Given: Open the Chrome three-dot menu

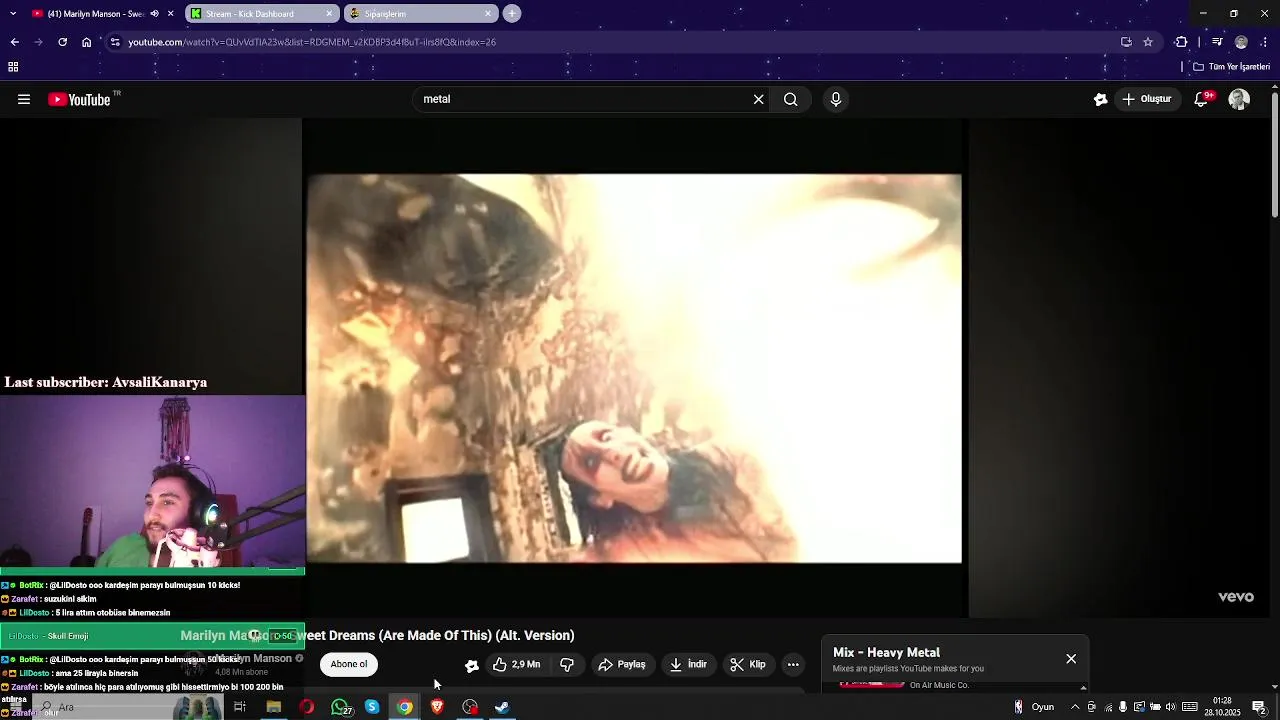Looking at the screenshot, I should pyautogui.click(x=1265, y=42).
